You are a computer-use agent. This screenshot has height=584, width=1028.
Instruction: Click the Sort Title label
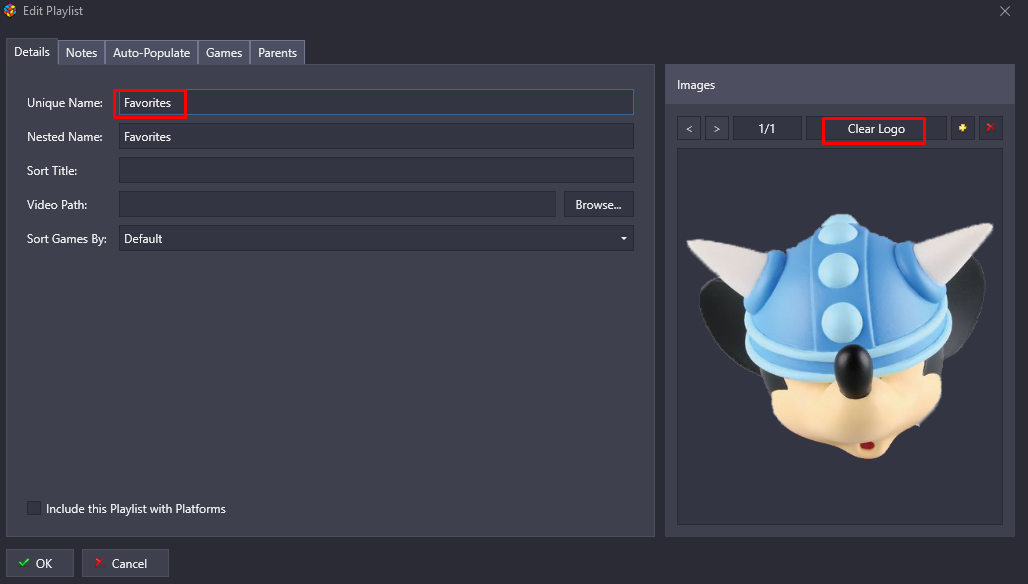coord(52,171)
